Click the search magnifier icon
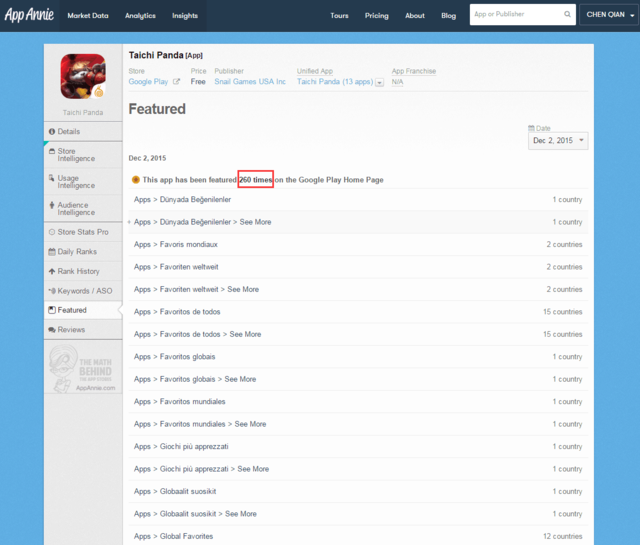 point(567,14)
